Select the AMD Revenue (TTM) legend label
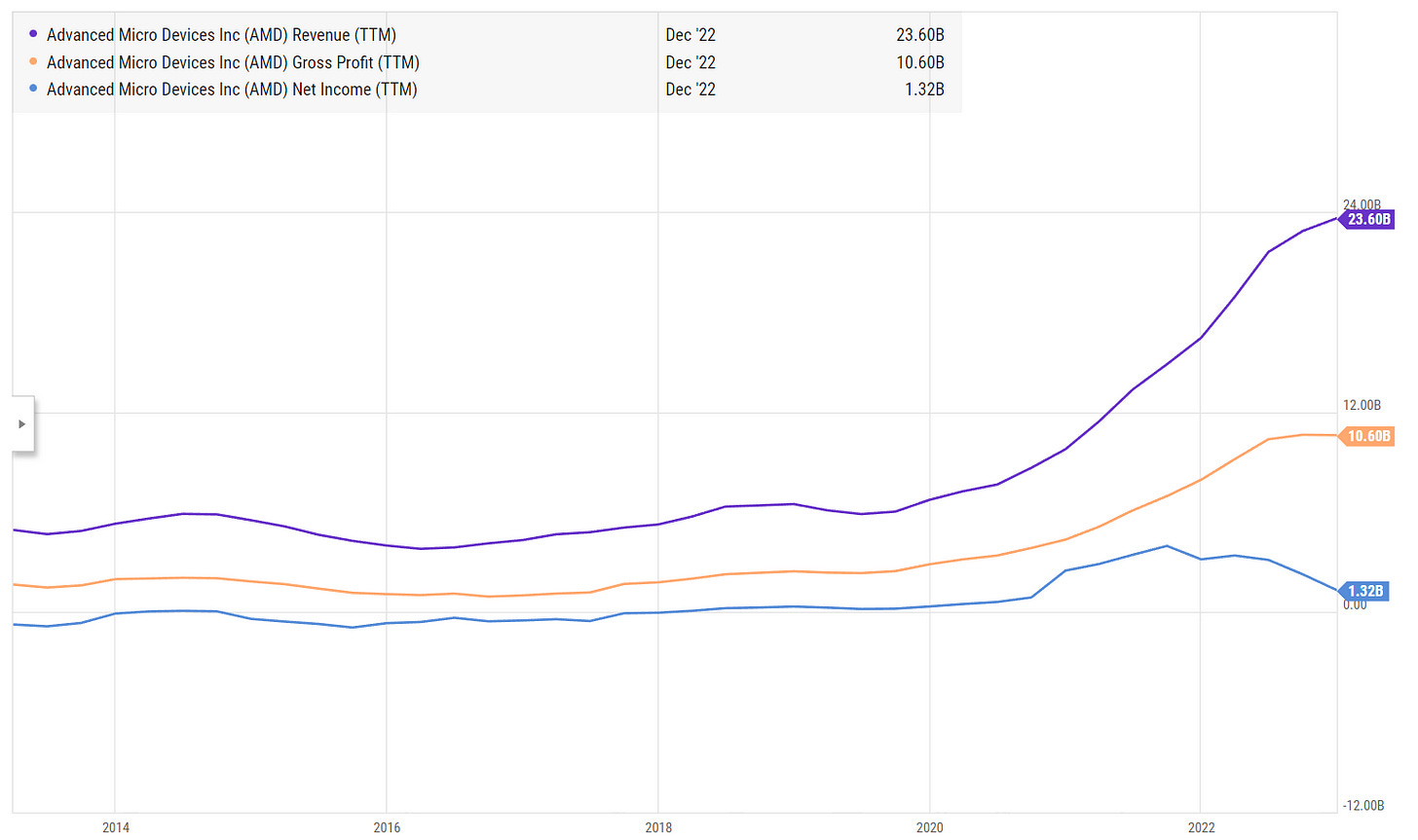 (x=221, y=35)
